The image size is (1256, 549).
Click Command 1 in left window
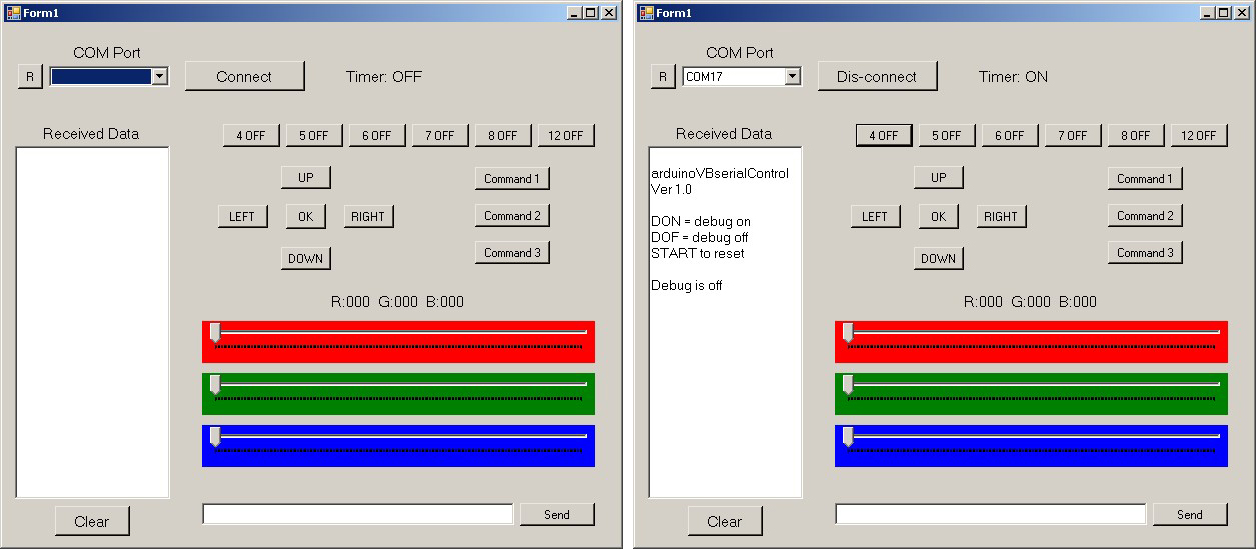point(512,178)
